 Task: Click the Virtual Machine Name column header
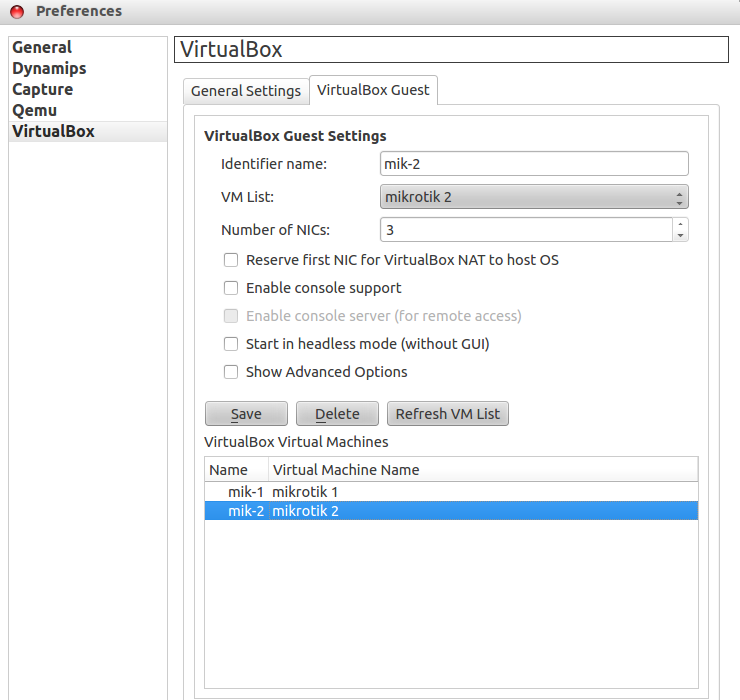[483, 470]
